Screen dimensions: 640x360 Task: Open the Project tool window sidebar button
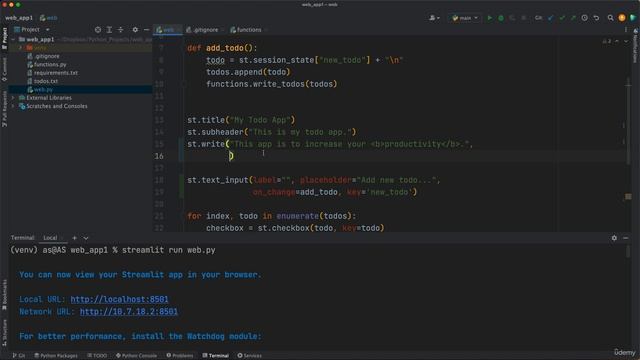tap(4, 38)
